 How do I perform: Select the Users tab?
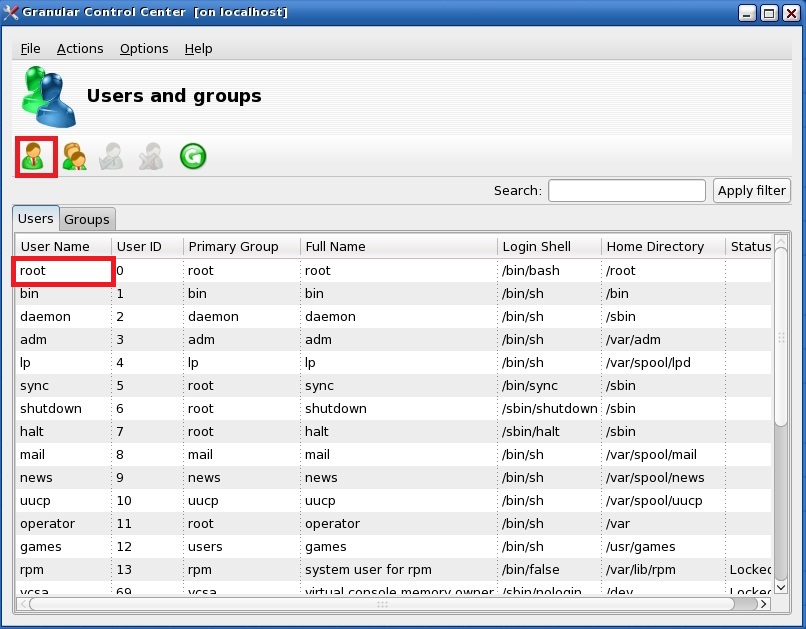[x=35, y=218]
